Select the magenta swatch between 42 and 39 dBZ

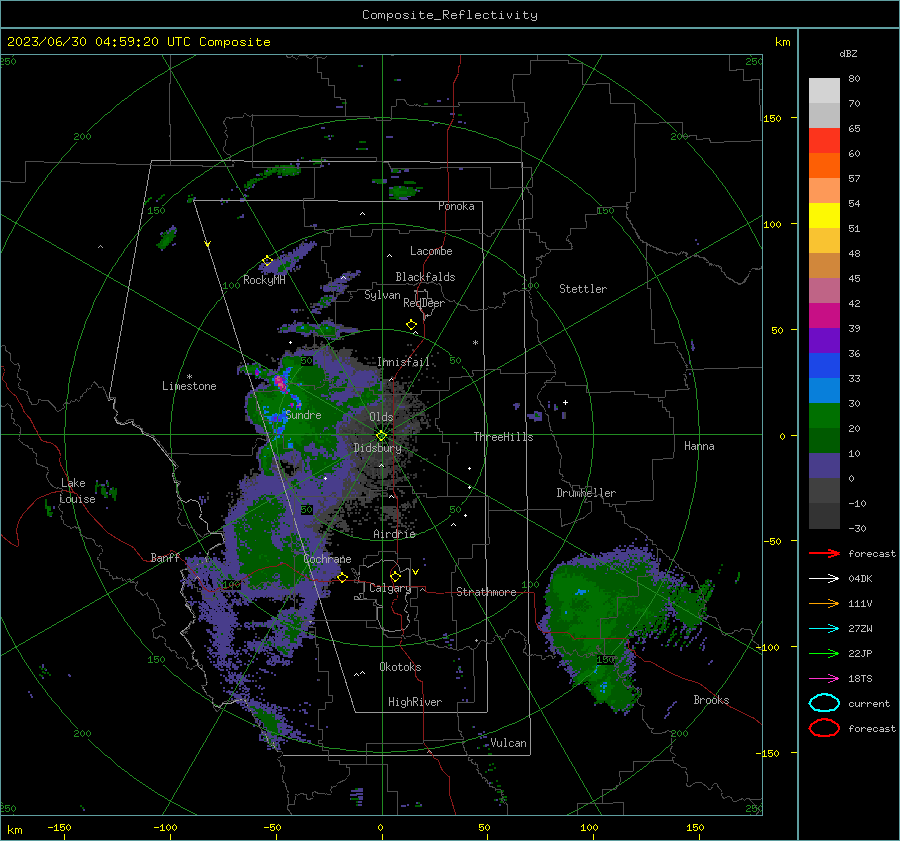point(824,315)
